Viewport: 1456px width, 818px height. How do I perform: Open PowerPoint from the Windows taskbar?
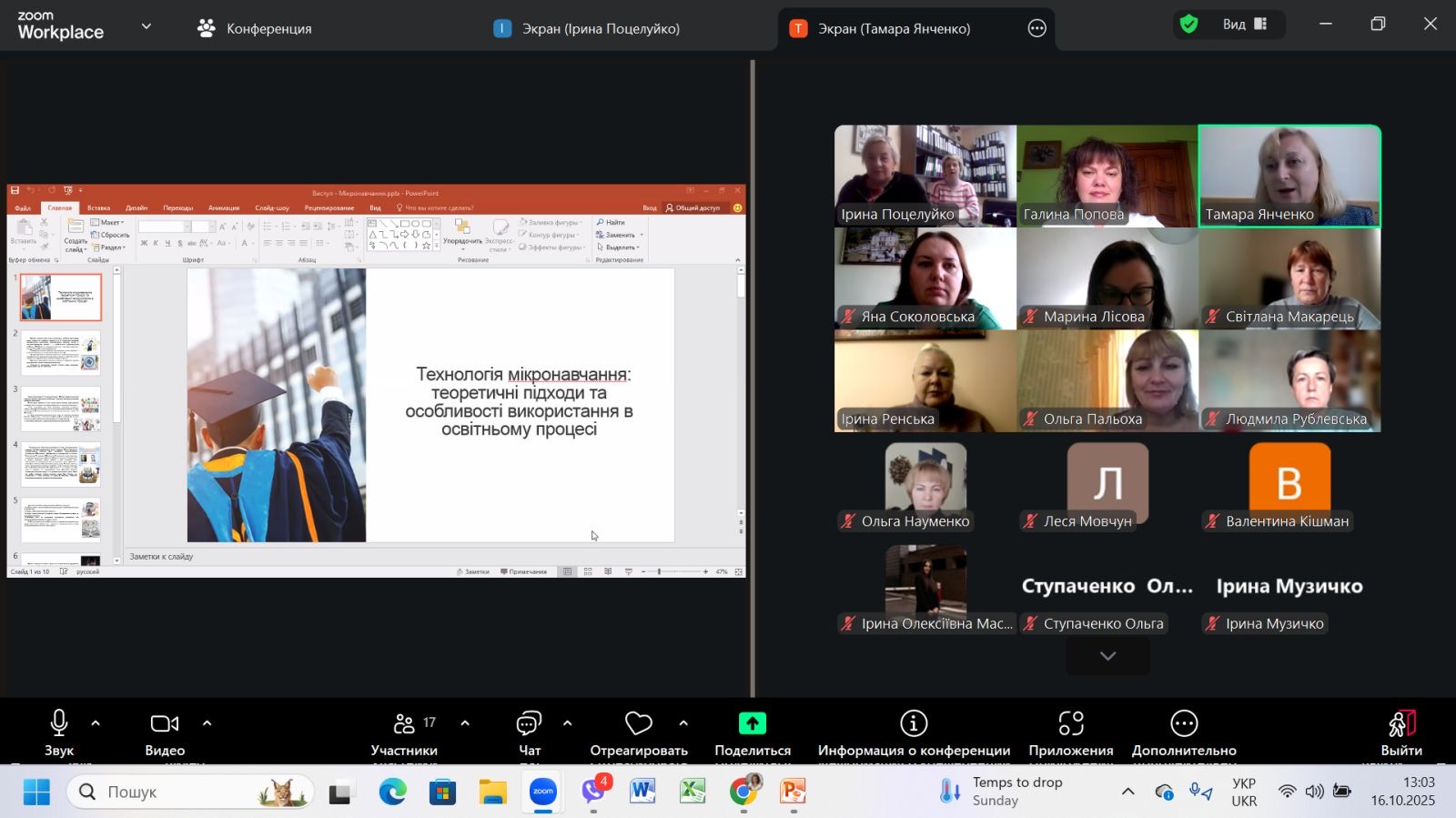793,792
